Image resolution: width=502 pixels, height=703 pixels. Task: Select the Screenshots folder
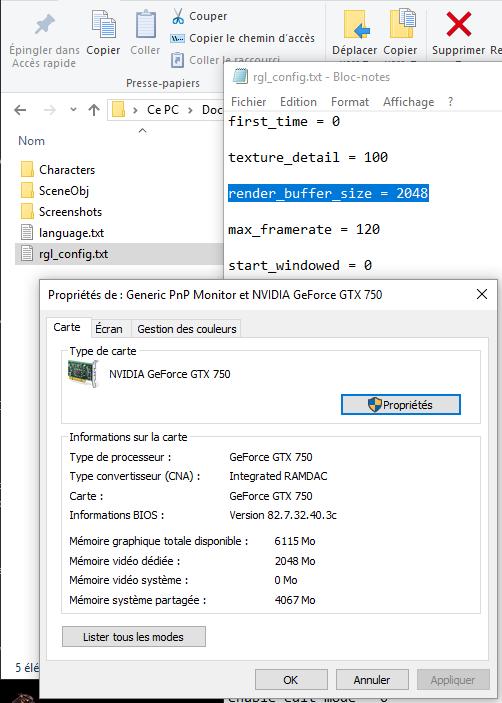pyautogui.click(x=70, y=212)
